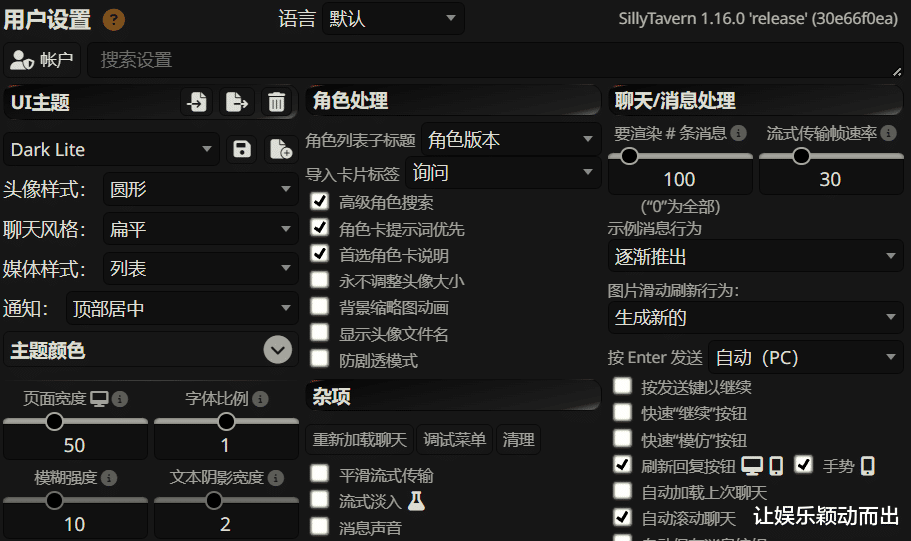Open the help icon beside 用户设置
911x541 pixels.
114,20
